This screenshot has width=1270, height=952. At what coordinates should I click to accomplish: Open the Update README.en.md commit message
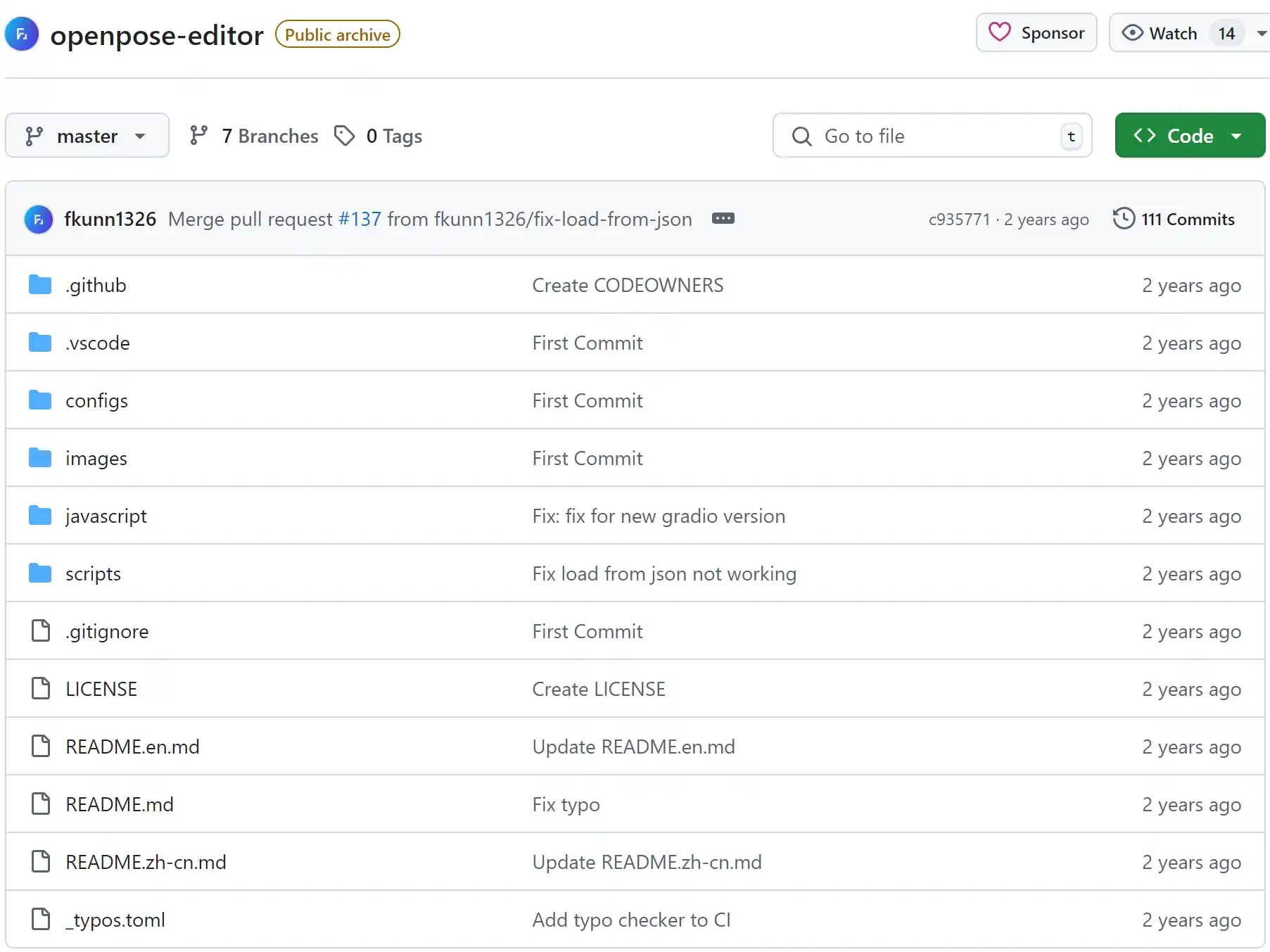point(633,747)
